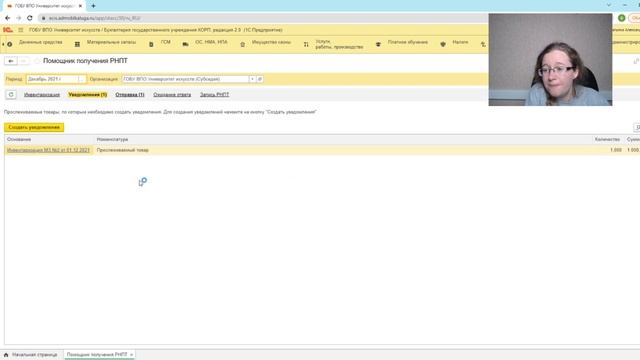The height and width of the screenshot is (360, 640).
Task: Click the ОС, НМА truck icon
Action: click(185, 44)
